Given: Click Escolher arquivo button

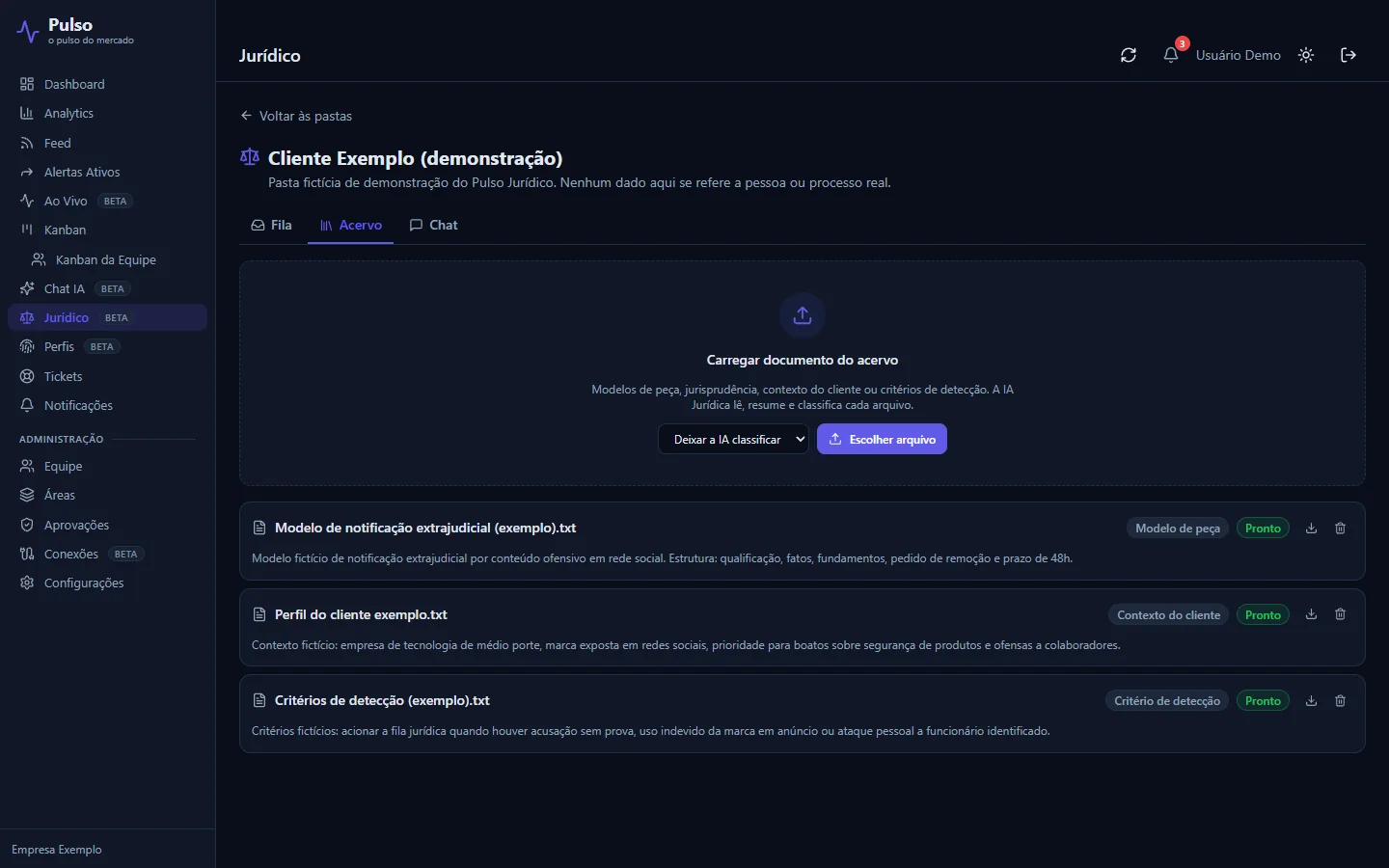Looking at the screenshot, I should [x=882, y=439].
